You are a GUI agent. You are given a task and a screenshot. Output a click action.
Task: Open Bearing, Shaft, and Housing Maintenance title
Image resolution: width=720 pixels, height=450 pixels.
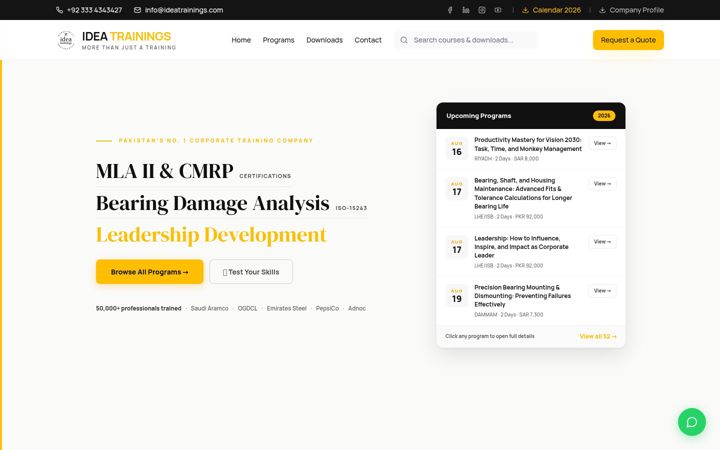coord(523,193)
